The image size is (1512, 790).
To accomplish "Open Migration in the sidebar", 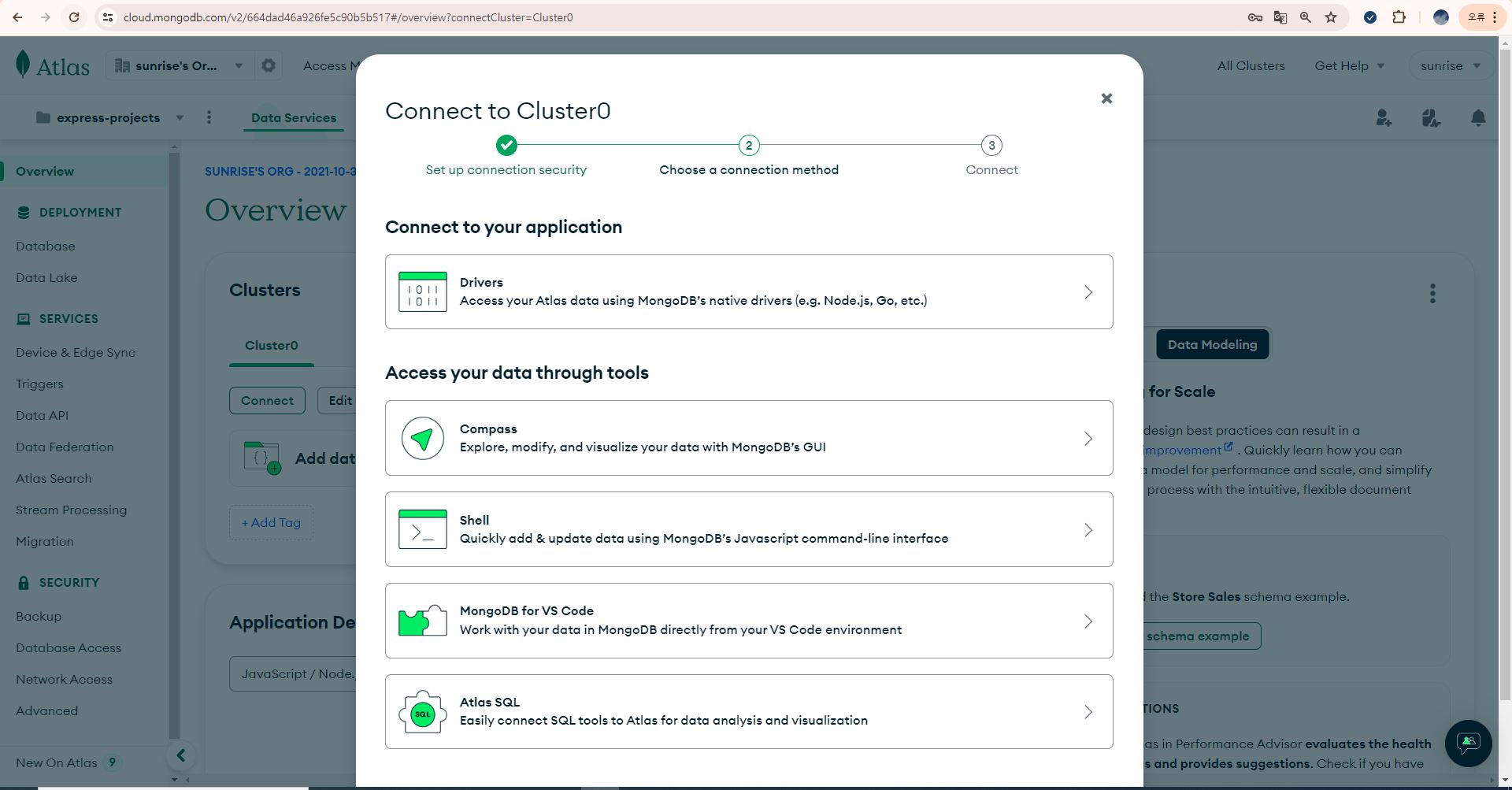I will pyautogui.click(x=45, y=541).
